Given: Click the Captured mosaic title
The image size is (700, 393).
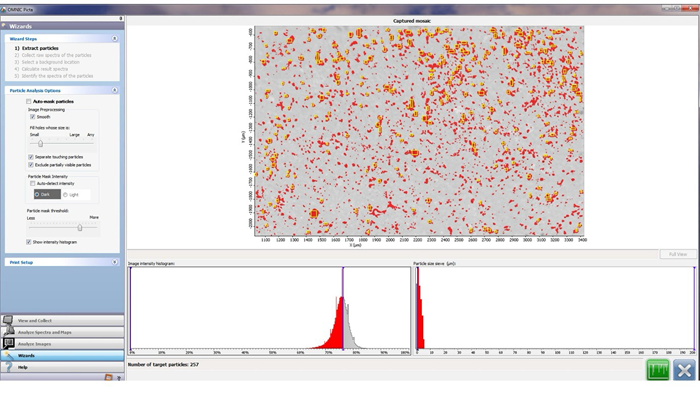Looking at the screenshot, I should (412, 21).
